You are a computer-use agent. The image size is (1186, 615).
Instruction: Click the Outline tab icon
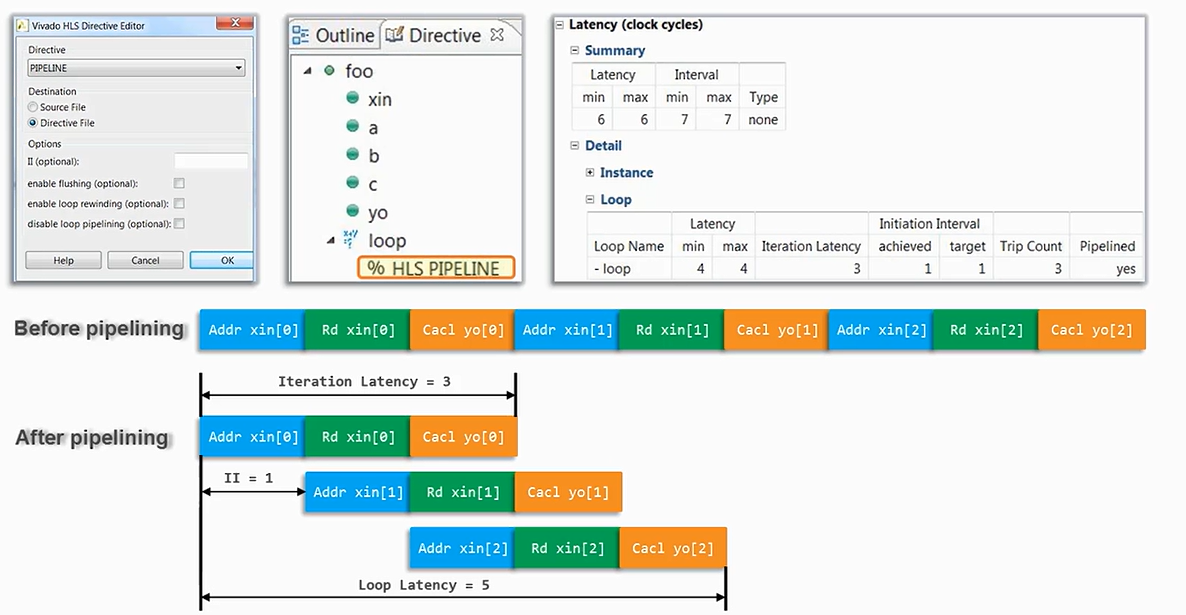(300, 36)
